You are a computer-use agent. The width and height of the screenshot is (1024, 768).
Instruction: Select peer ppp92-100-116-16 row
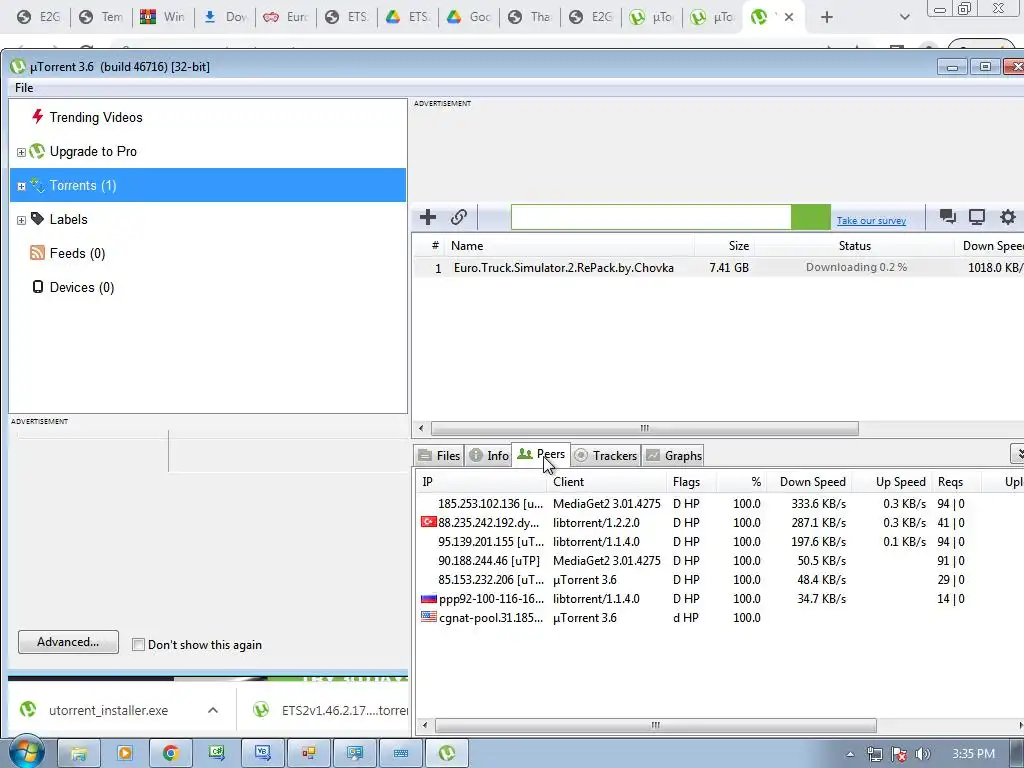[x=718, y=598]
